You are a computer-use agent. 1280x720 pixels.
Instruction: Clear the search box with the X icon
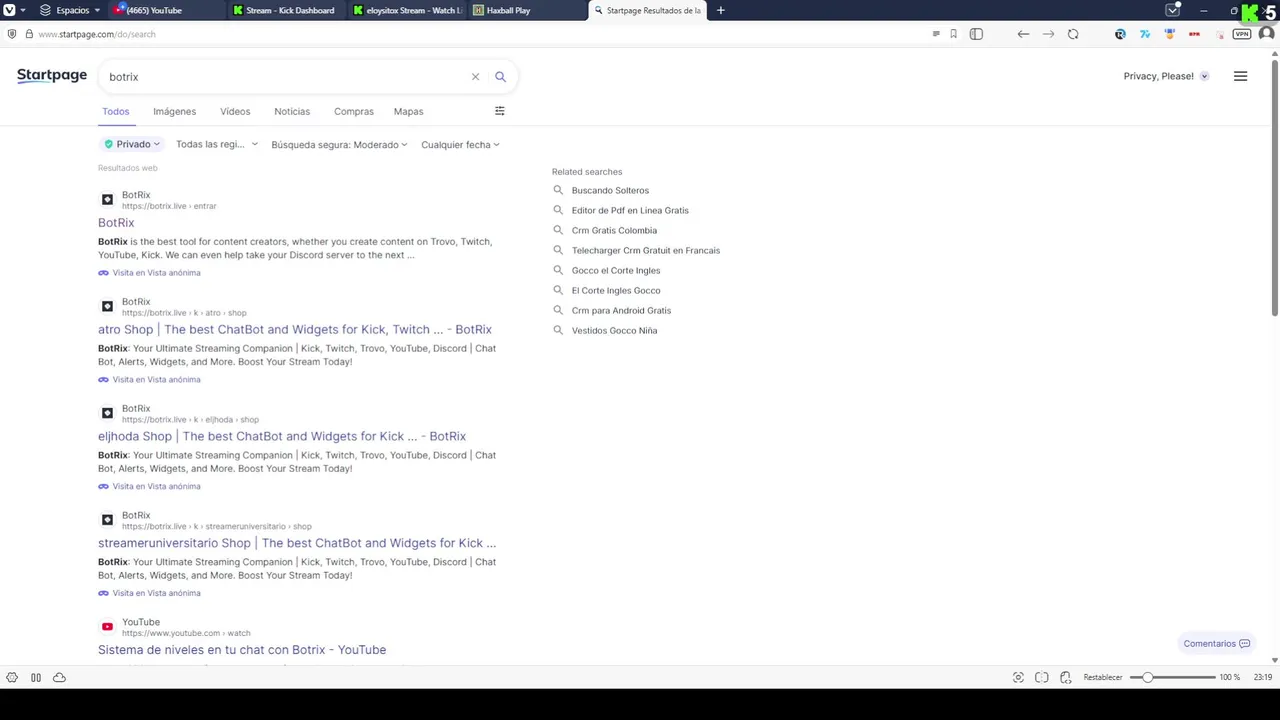[x=475, y=77]
